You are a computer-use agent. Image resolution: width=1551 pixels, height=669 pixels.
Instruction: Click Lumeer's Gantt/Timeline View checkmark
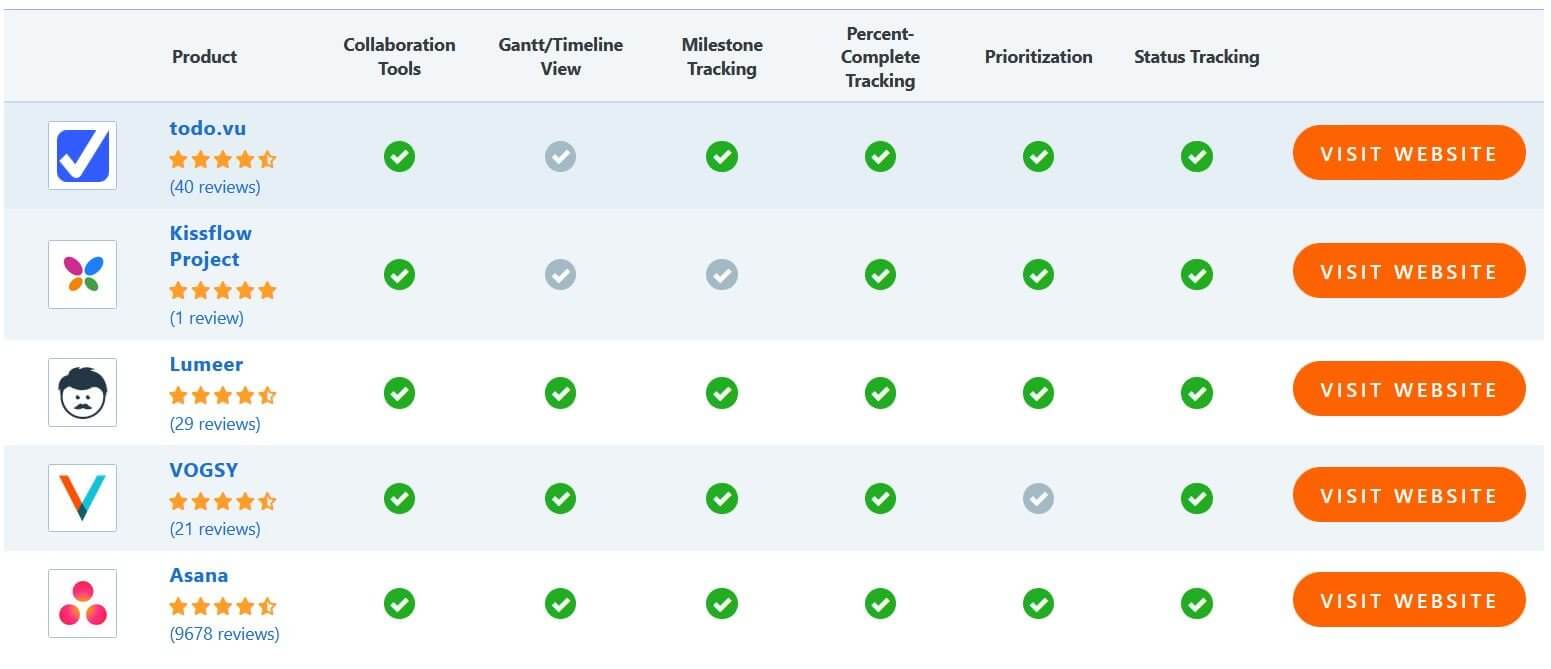560,393
